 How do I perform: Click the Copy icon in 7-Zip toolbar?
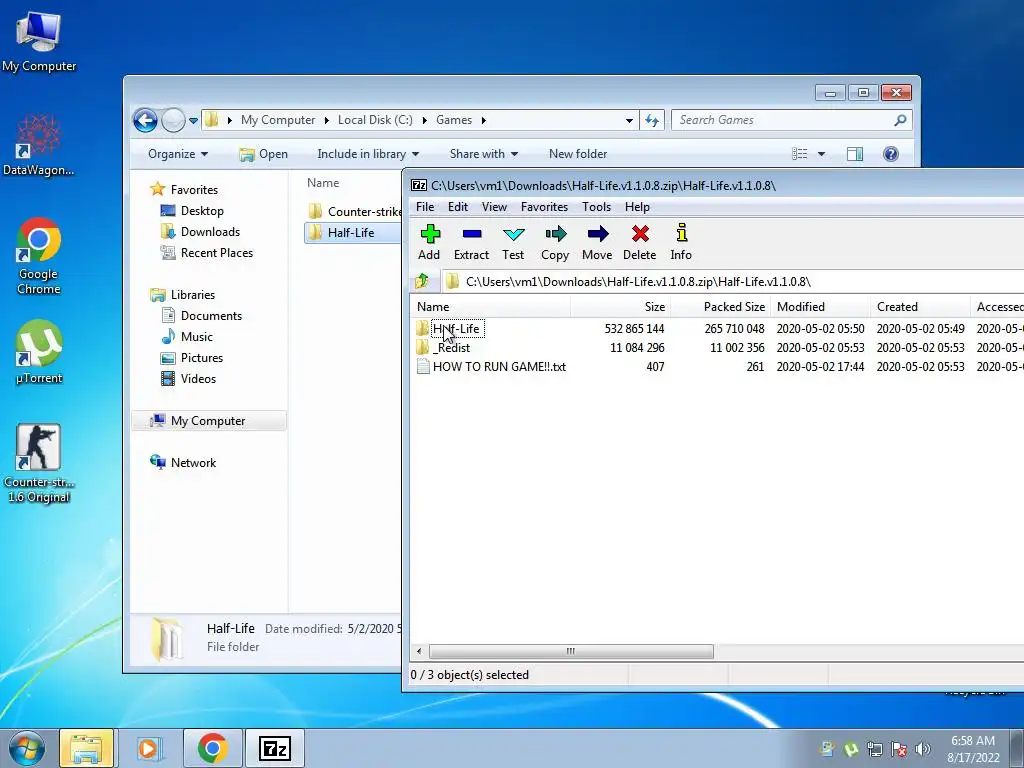tap(554, 242)
